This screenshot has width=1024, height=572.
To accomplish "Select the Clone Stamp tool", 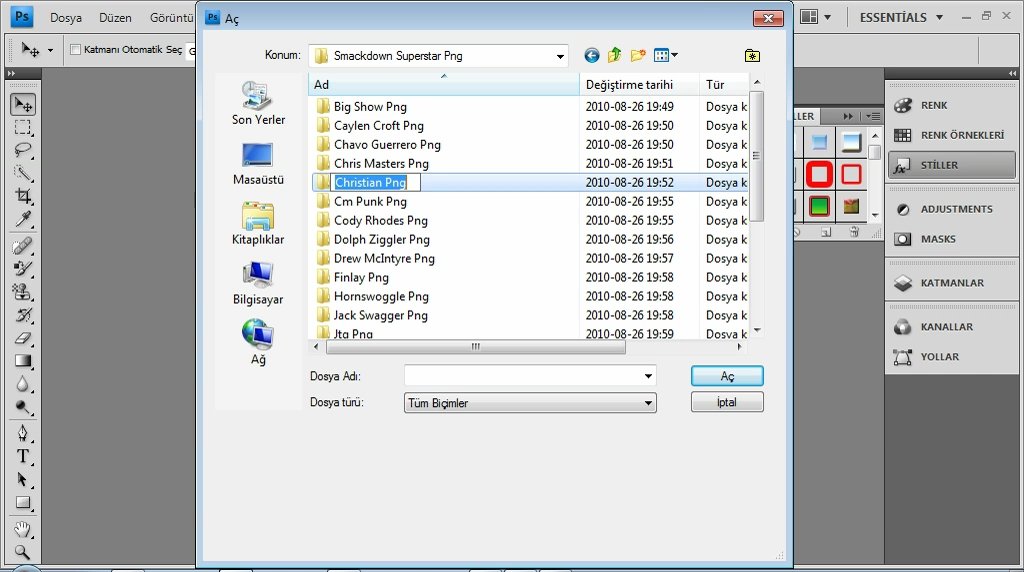I will coord(23,292).
